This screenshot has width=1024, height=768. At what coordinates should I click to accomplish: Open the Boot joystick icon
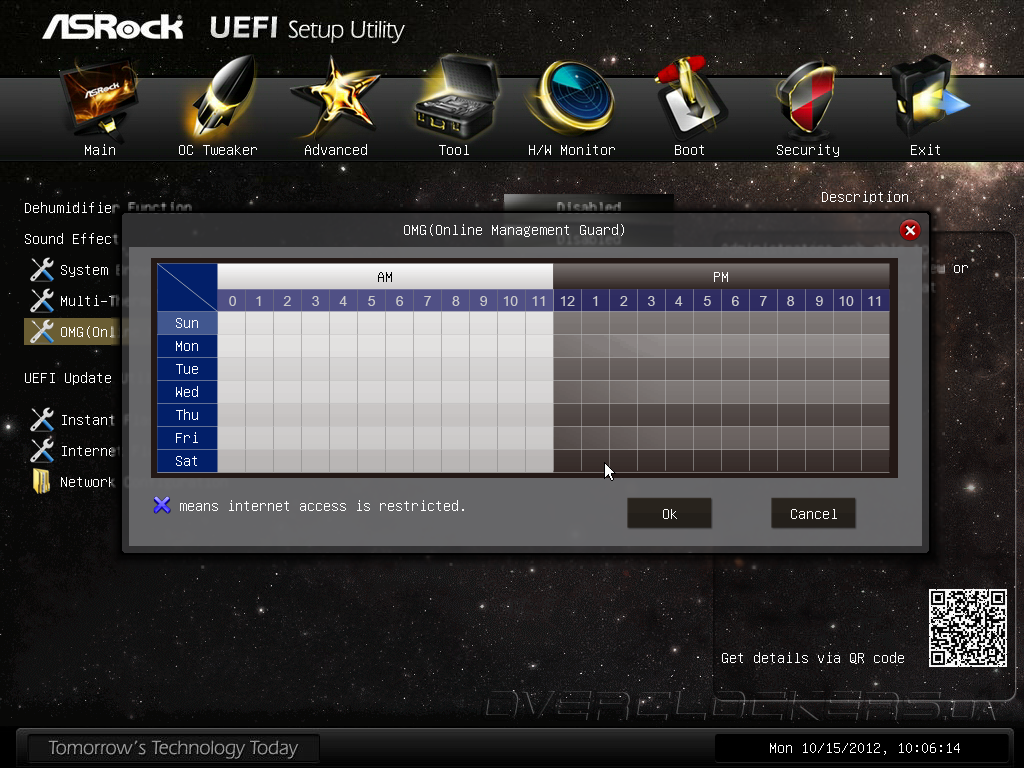point(690,98)
